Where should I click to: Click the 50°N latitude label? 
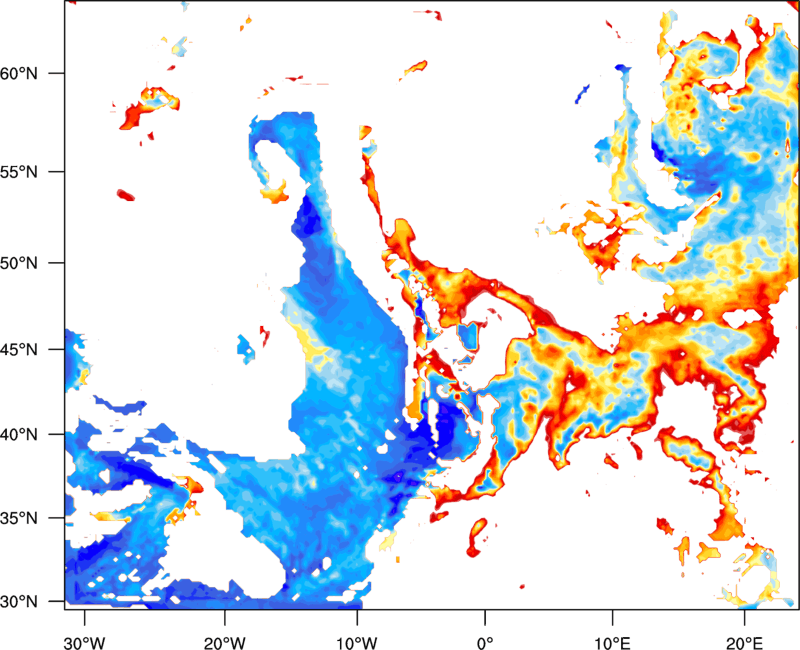19,263
